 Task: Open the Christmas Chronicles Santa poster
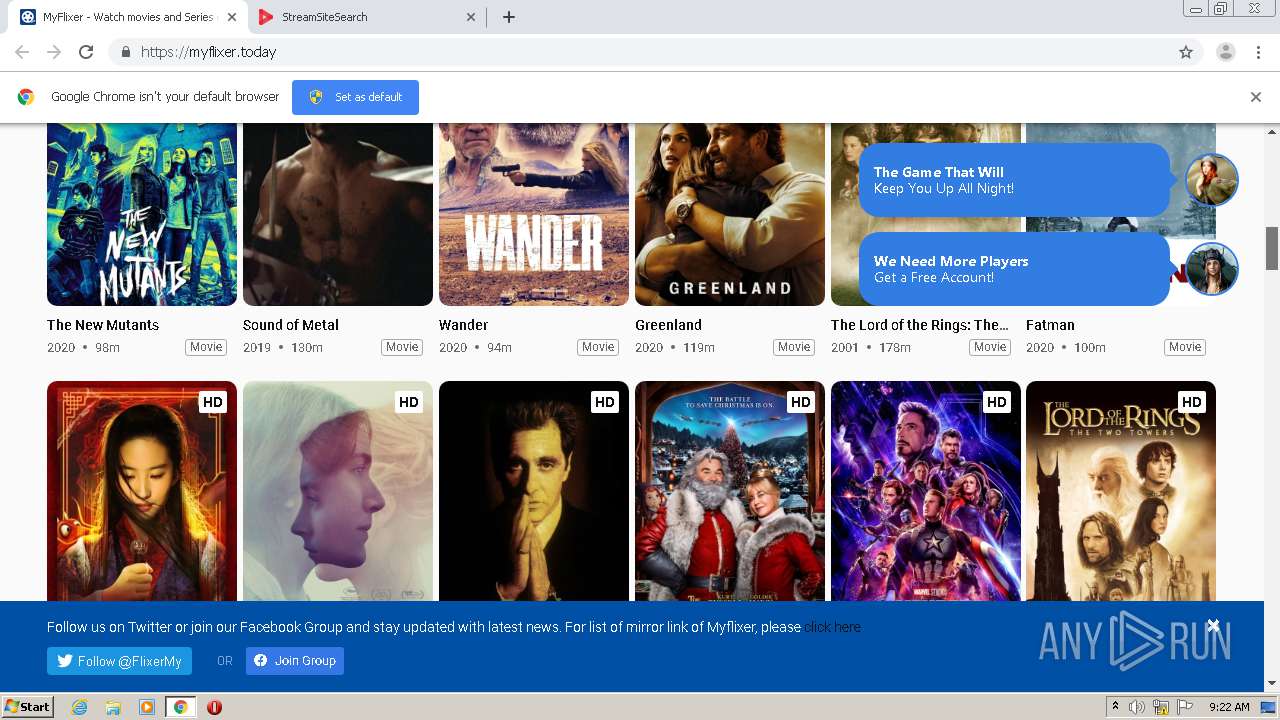pyautogui.click(x=730, y=491)
